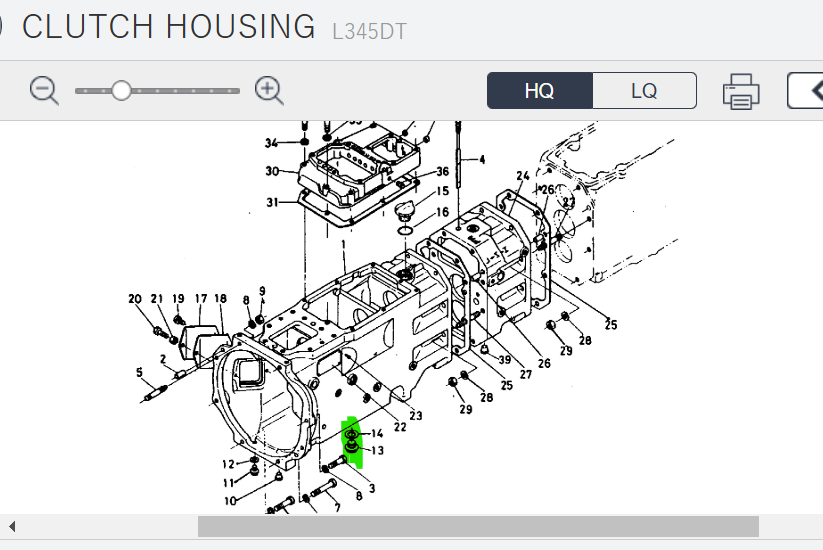Click part number 11 label
The height and width of the screenshot is (550, 823).
228,483
